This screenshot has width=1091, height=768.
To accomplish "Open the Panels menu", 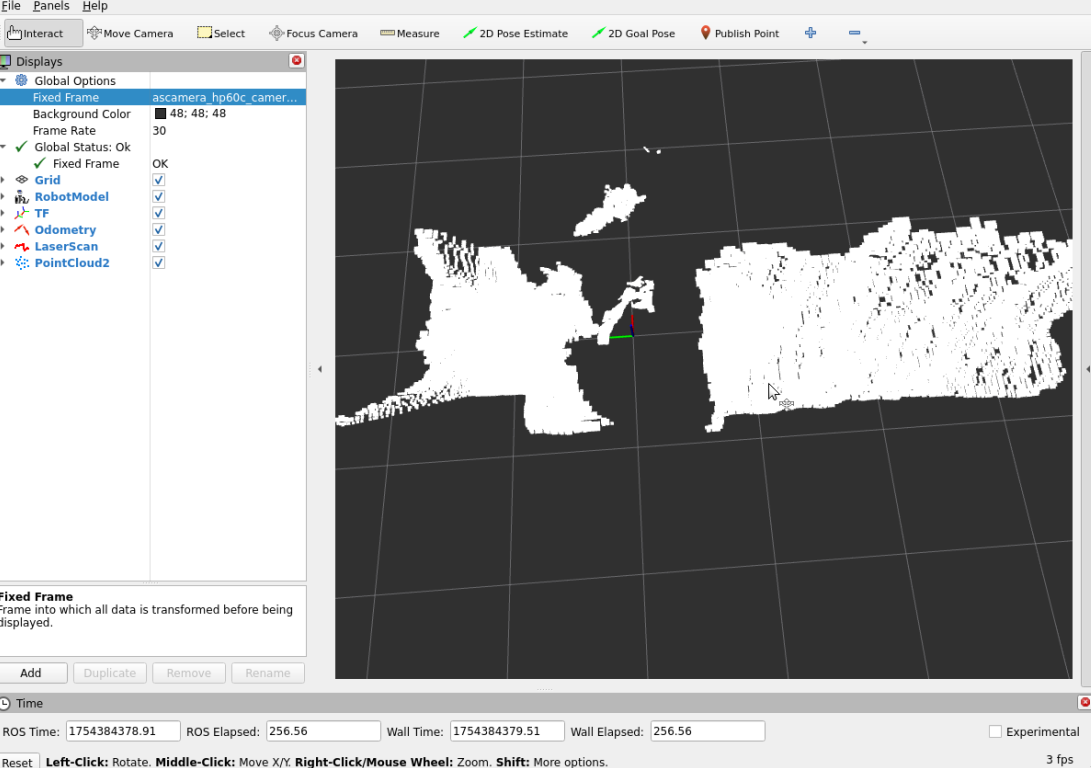I will (51, 6).
